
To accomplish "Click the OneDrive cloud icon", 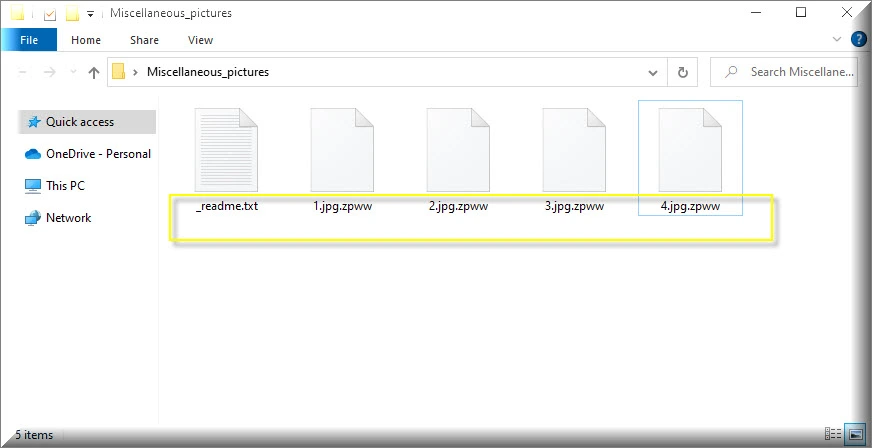I will click(33, 154).
